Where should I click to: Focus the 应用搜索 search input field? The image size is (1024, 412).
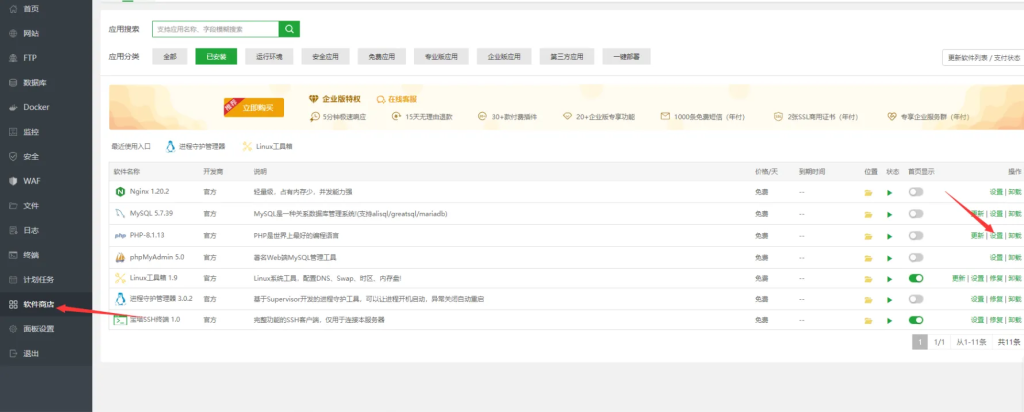coord(216,29)
